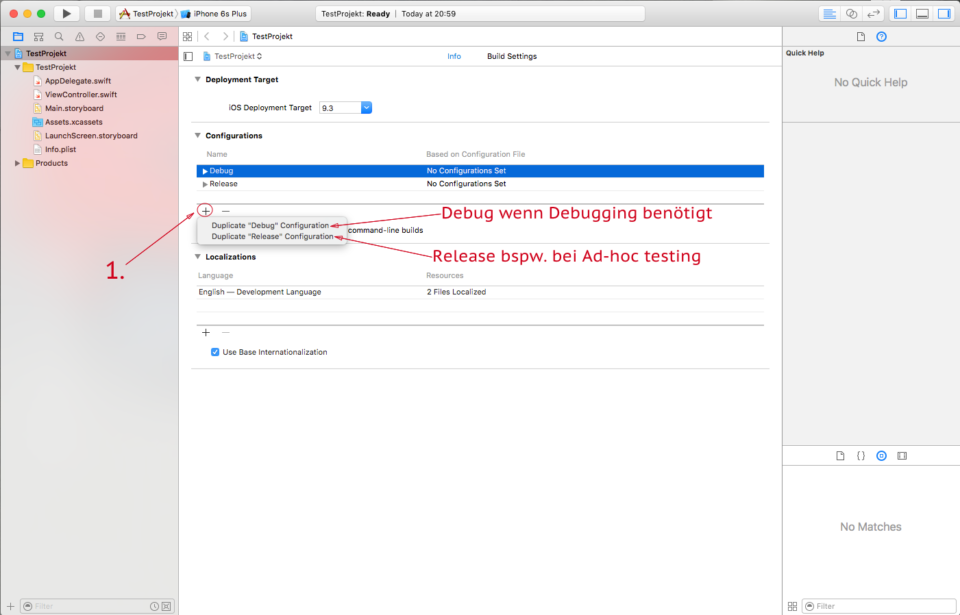Image resolution: width=960 pixels, height=615 pixels.
Task: Collapse the Products folder triangle
Action: click(17, 163)
